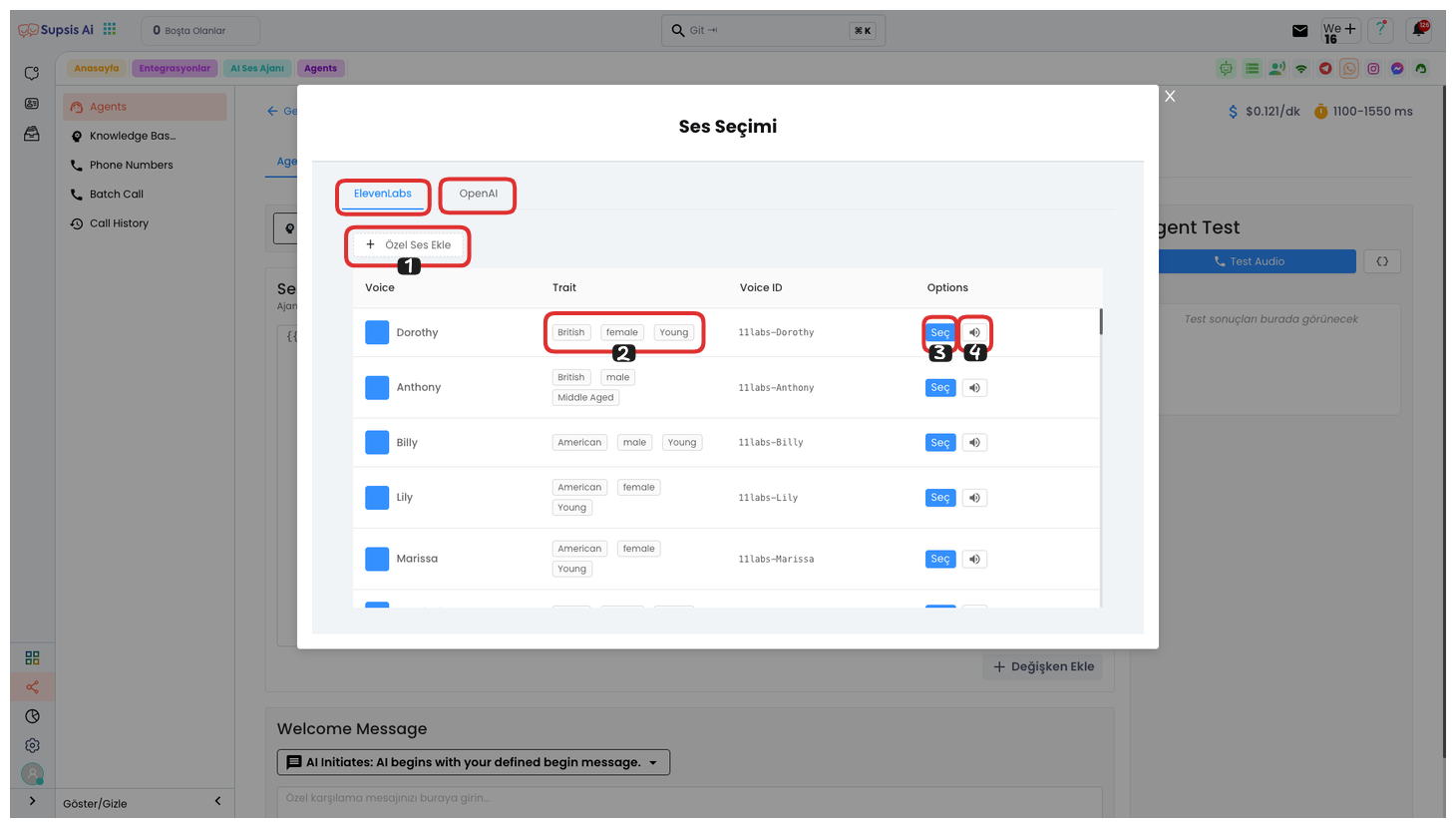This screenshot has width=1456, height=828.
Task: Open the Instagram channel icon
Action: [x=1373, y=69]
